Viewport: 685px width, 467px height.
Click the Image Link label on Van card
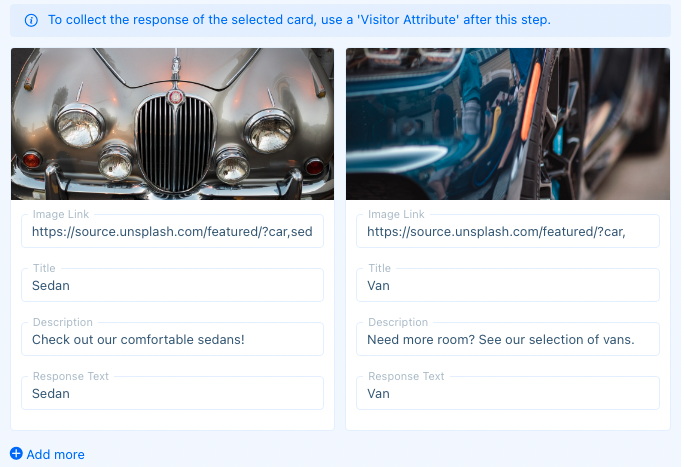(396, 214)
